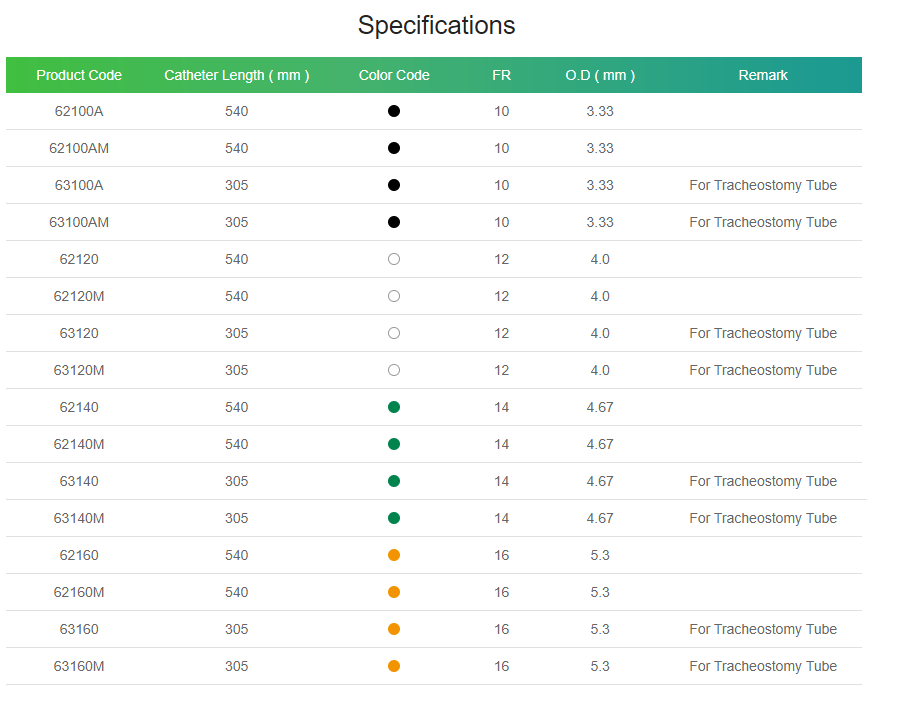Select the Remark column header
The height and width of the screenshot is (712, 898).
(x=763, y=75)
